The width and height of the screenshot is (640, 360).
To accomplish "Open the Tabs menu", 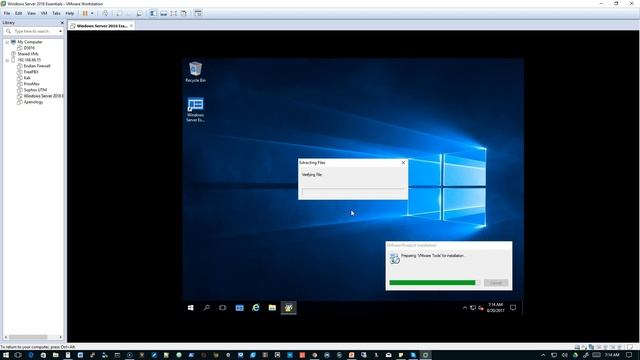I will pos(56,13).
